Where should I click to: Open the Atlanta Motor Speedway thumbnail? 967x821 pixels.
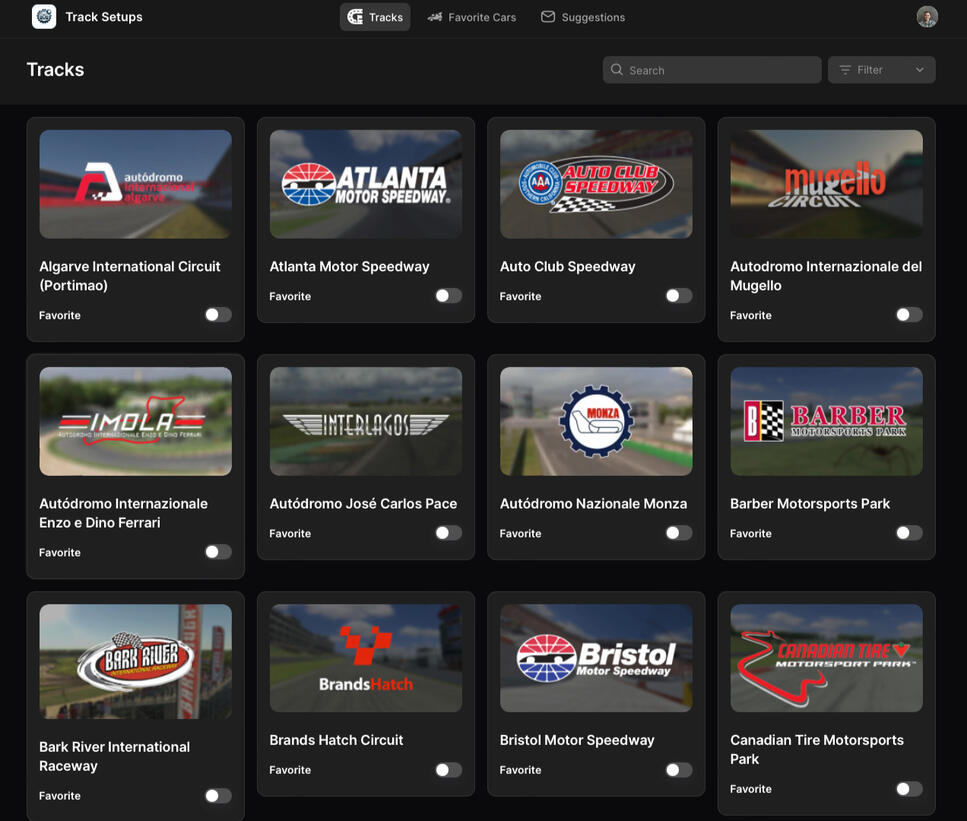tap(366, 184)
